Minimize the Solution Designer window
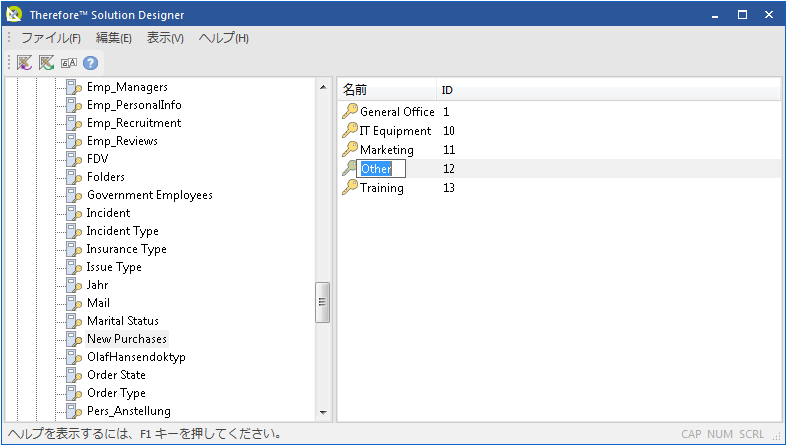This screenshot has width=786, height=446. (715, 15)
